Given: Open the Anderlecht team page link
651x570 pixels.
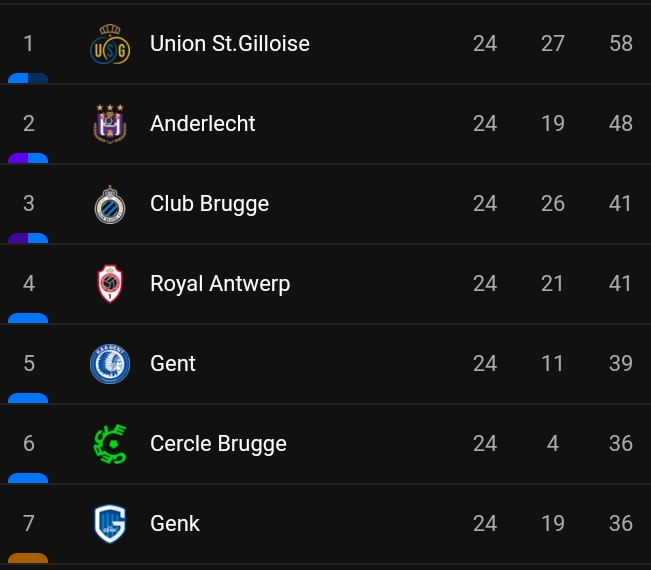Looking at the screenshot, I should pyautogui.click(x=203, y=123).
